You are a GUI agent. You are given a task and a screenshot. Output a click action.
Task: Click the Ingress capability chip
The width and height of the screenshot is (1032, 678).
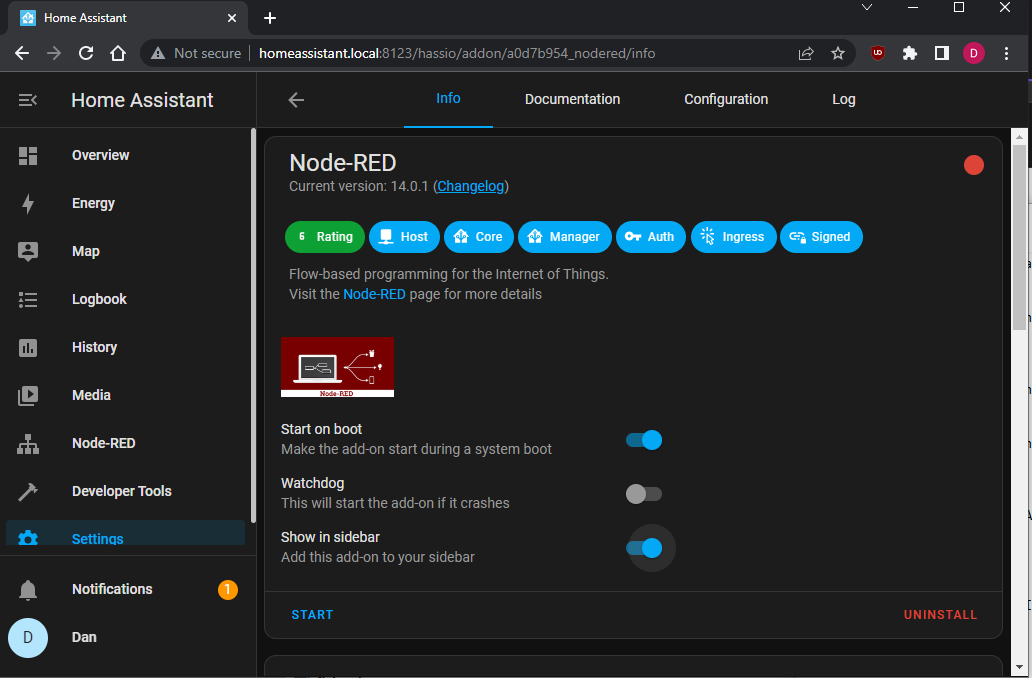pyautogui.click(x=733, y=237)
